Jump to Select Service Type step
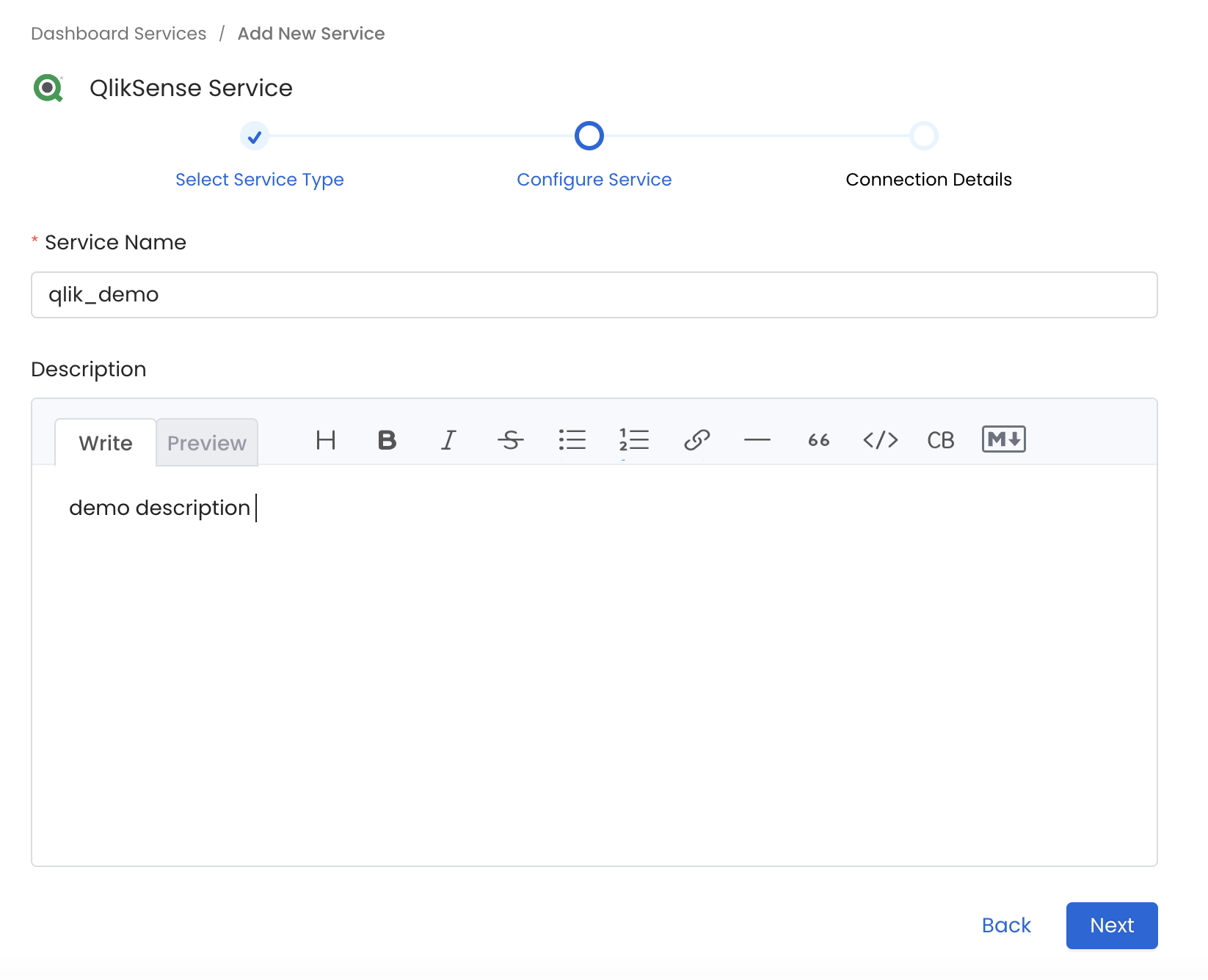The height and width of the screenshot is (980, 1208). (259, 180)
